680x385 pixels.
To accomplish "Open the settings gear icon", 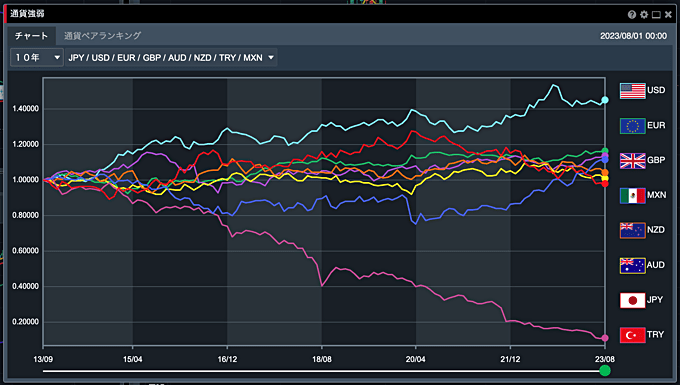I will (x=644, y=15).
